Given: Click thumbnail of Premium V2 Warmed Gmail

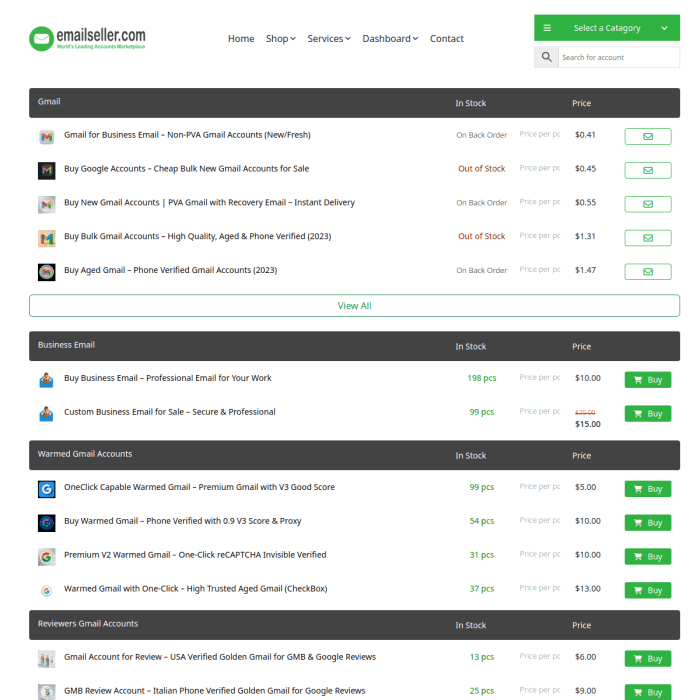Looking at the screenshot, I should tap(46, 557).
